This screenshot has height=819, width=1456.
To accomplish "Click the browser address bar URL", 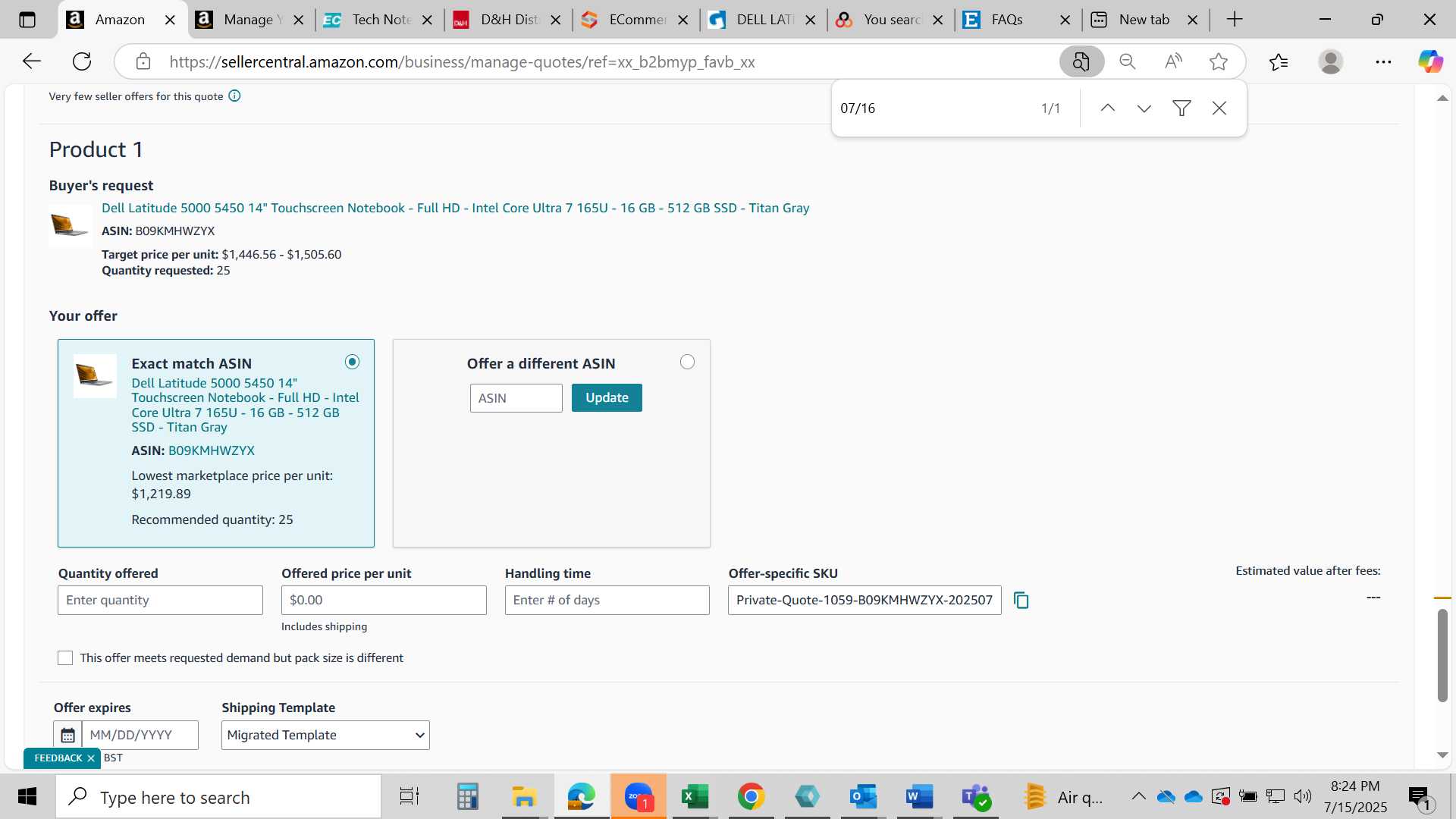I will (462, 62).
